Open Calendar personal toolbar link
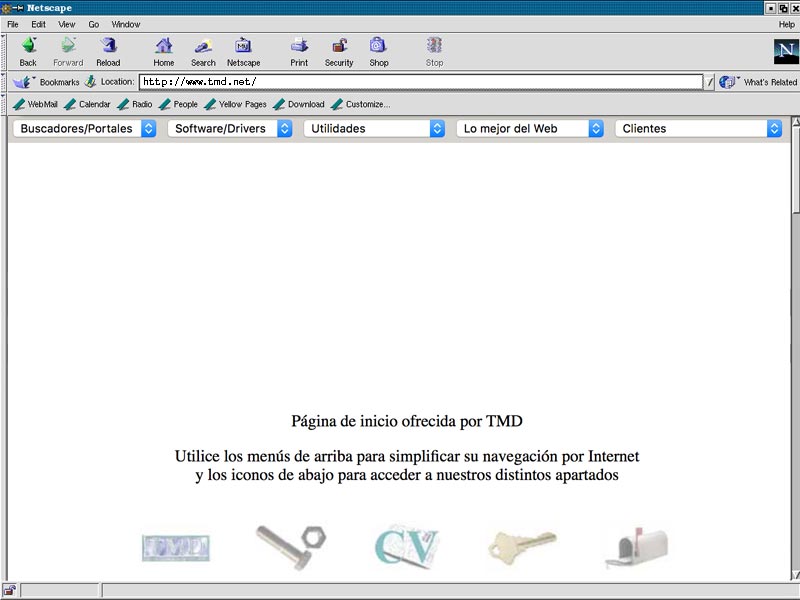800x600 pixels. click(87, 104)
